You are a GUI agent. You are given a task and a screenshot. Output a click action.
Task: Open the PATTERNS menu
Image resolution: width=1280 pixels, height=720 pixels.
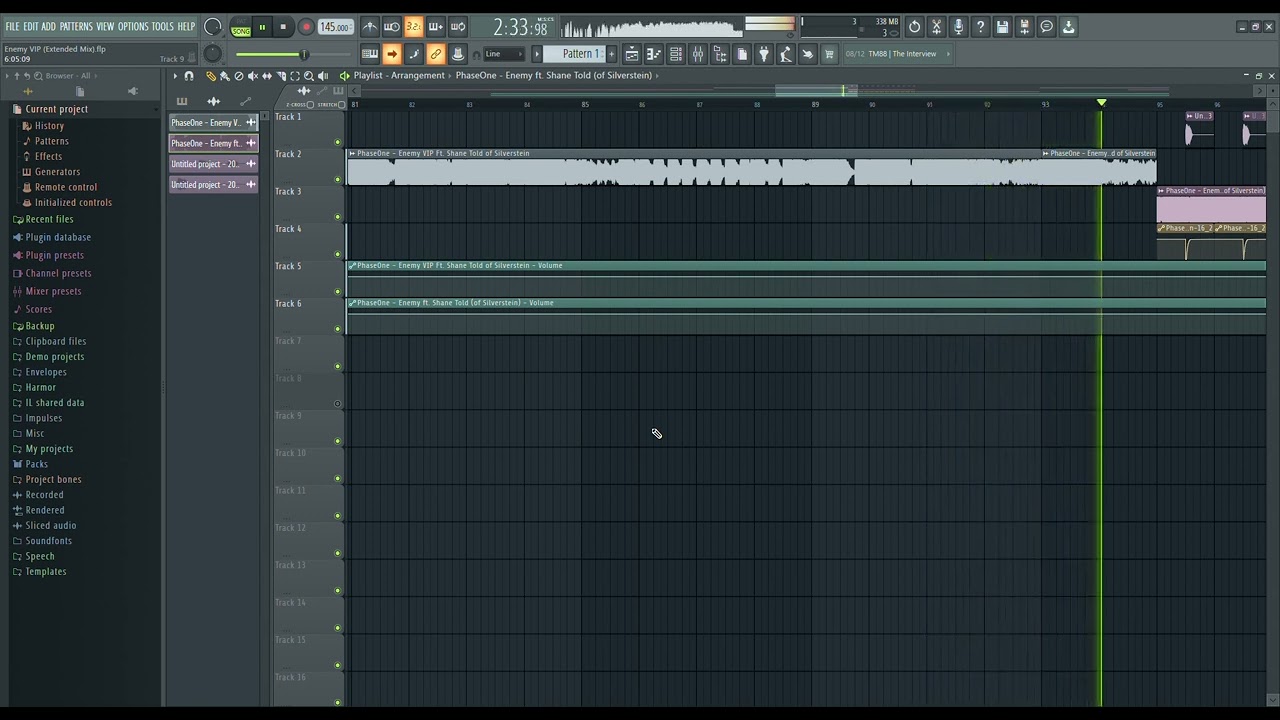[x=76, y=27]
